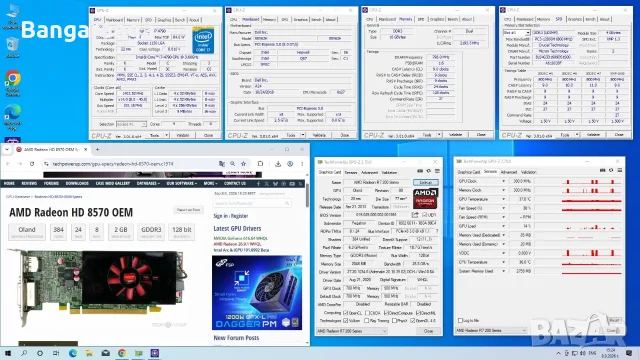Click refresh icon in GPU-Z Sensors window
Viewport: 640px width, 360px height.
click(611, 171)
